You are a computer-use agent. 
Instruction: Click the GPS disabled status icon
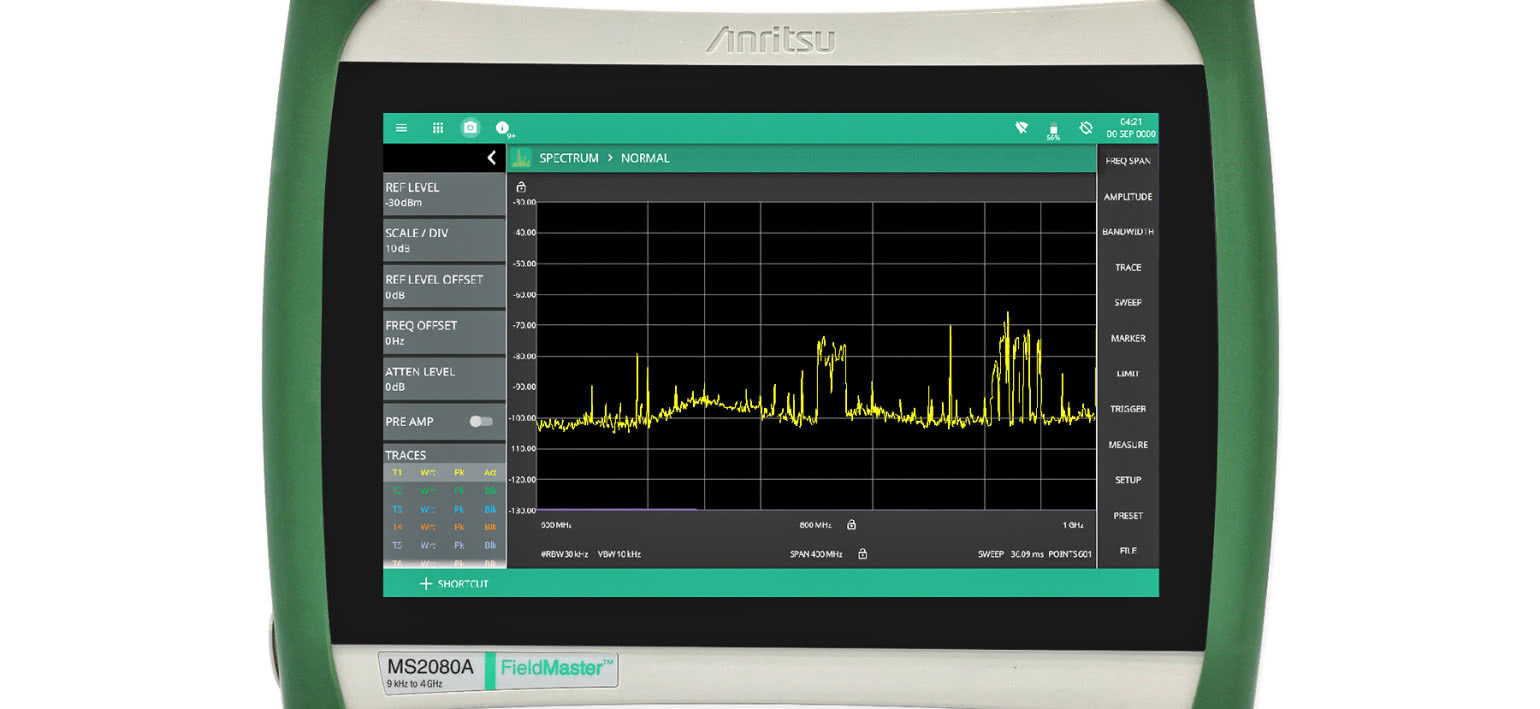click(x=1086, y=128)
